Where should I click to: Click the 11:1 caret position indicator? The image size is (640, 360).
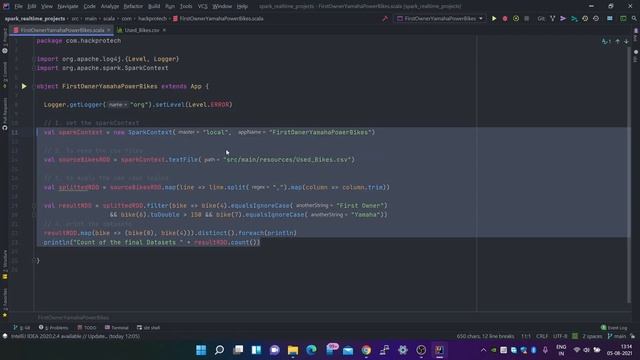[x=526, y=336]
